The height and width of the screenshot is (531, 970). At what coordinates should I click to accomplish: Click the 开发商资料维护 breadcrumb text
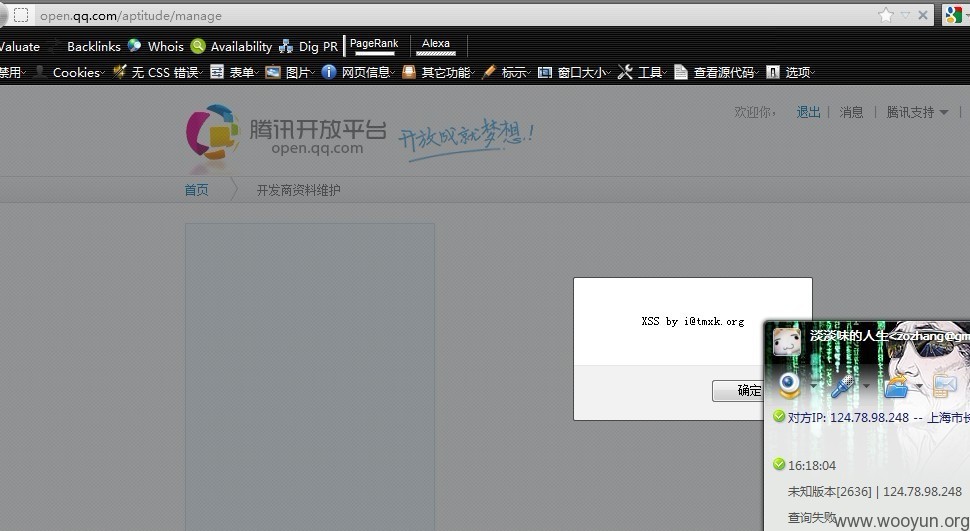(x=298, y=190)
